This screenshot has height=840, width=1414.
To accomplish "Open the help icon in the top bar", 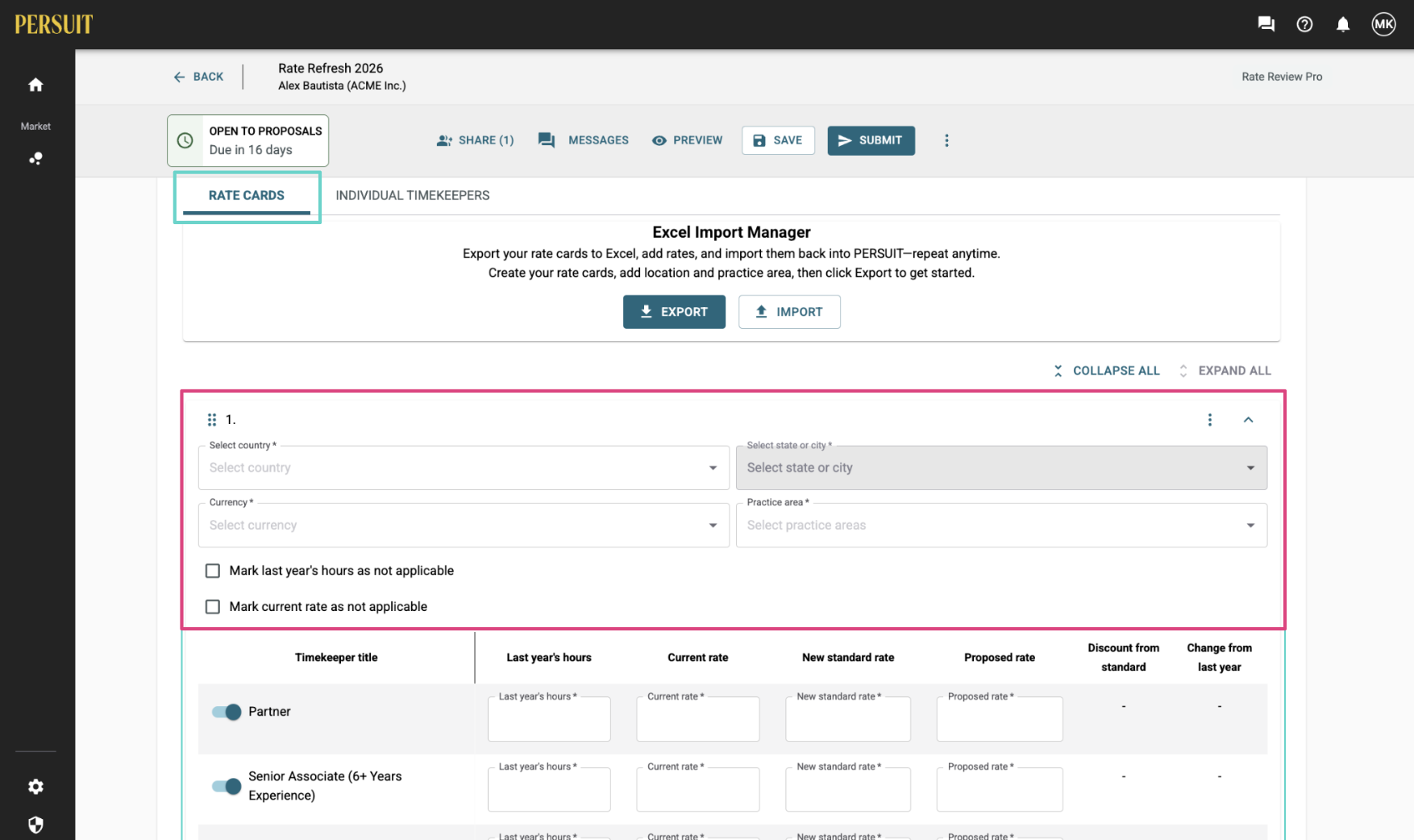I will (1304, 24).
